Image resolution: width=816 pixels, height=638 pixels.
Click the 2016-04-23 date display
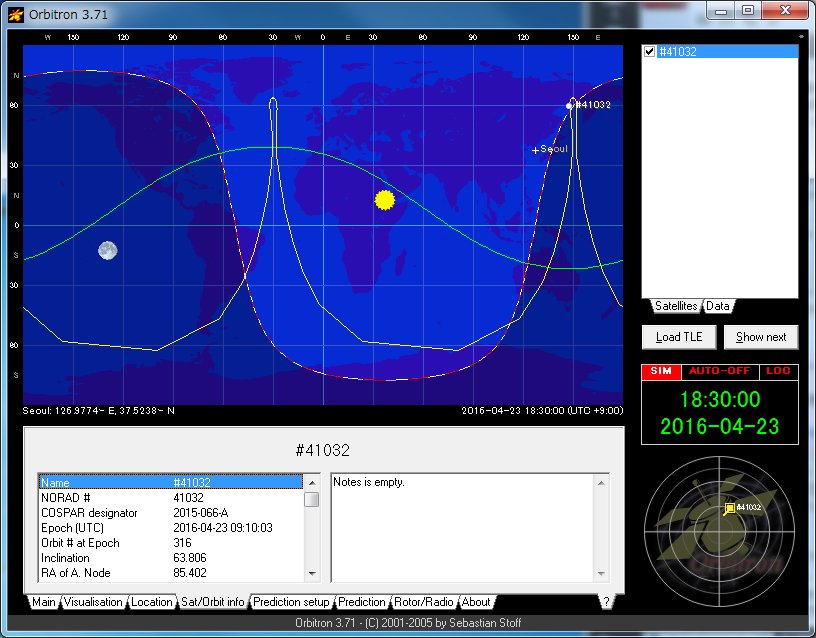(x=720, y=426)
